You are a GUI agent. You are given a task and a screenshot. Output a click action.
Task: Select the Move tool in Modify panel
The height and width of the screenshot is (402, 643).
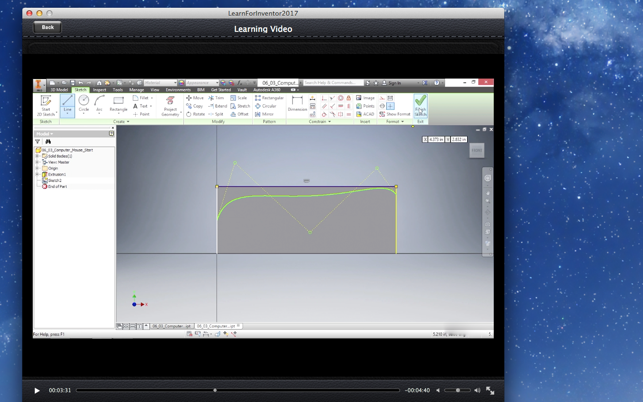point(195,98)
